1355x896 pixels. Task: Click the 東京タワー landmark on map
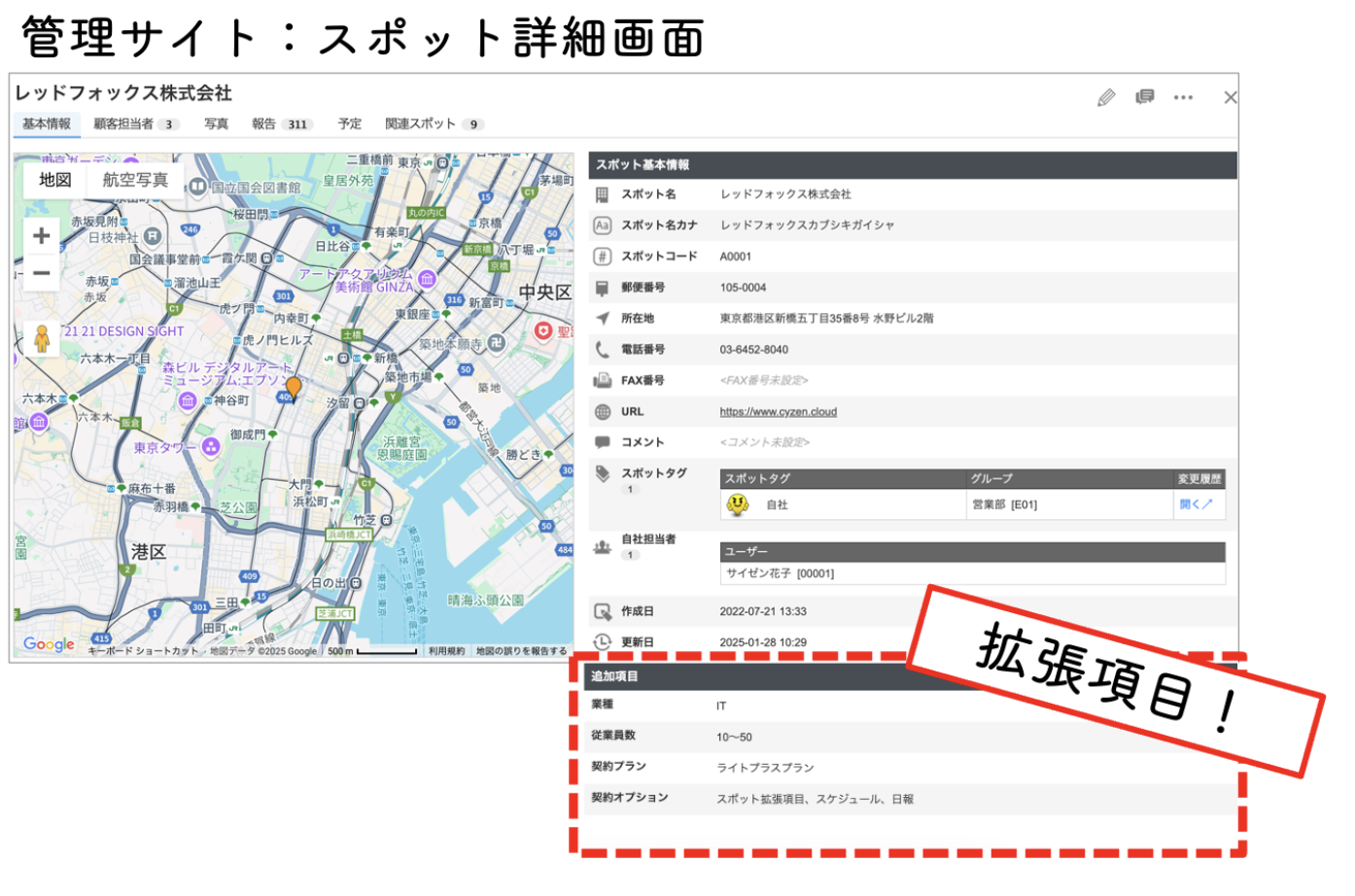(x=211, y=447)
